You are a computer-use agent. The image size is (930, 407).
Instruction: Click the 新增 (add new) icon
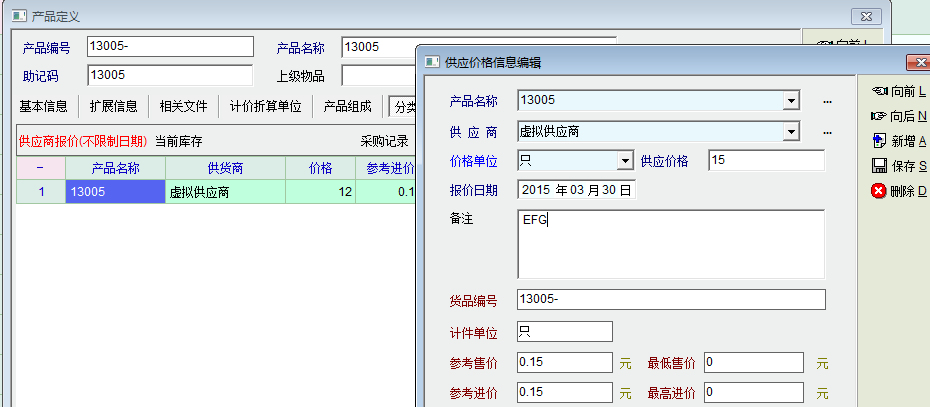pos(880,140)
